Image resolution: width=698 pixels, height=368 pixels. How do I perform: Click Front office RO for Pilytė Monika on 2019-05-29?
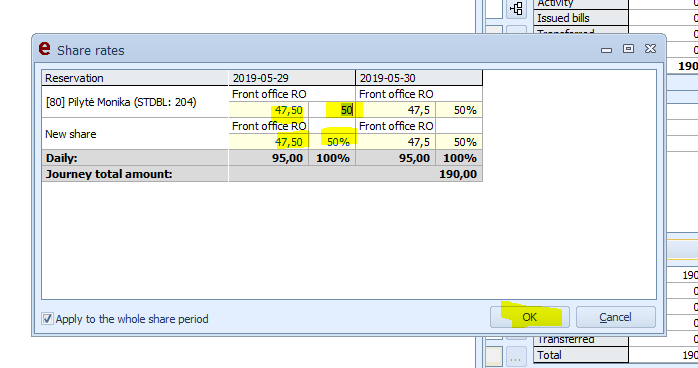[x=269, y=94]
